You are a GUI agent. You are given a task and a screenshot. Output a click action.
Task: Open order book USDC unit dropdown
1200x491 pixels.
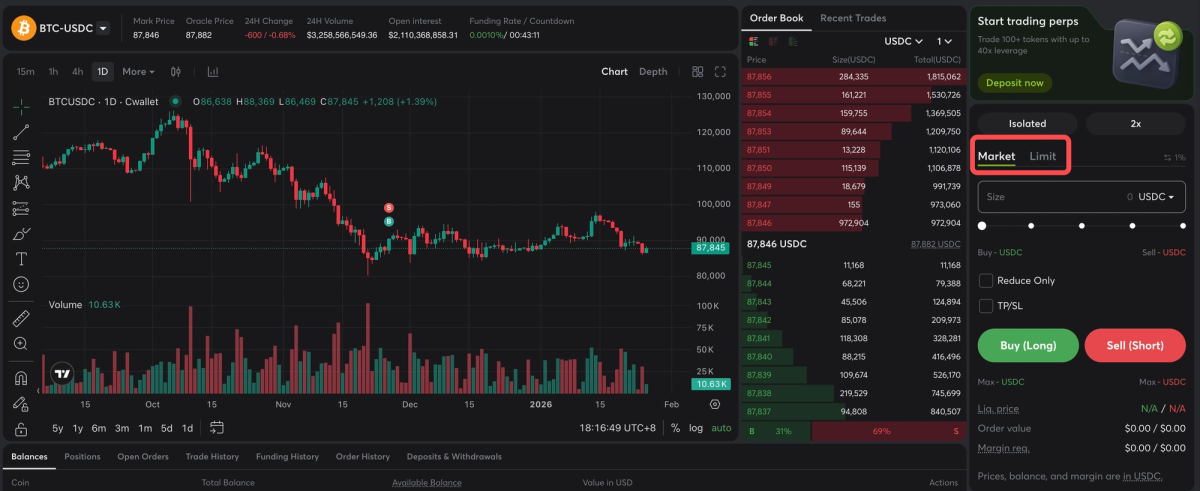pyautogui.click(x=905, y=41)
